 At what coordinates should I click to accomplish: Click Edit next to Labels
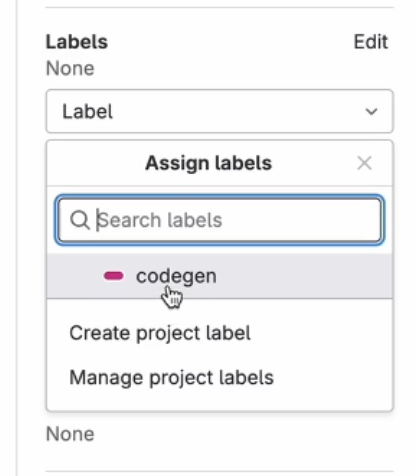click(x=371, y=42)
